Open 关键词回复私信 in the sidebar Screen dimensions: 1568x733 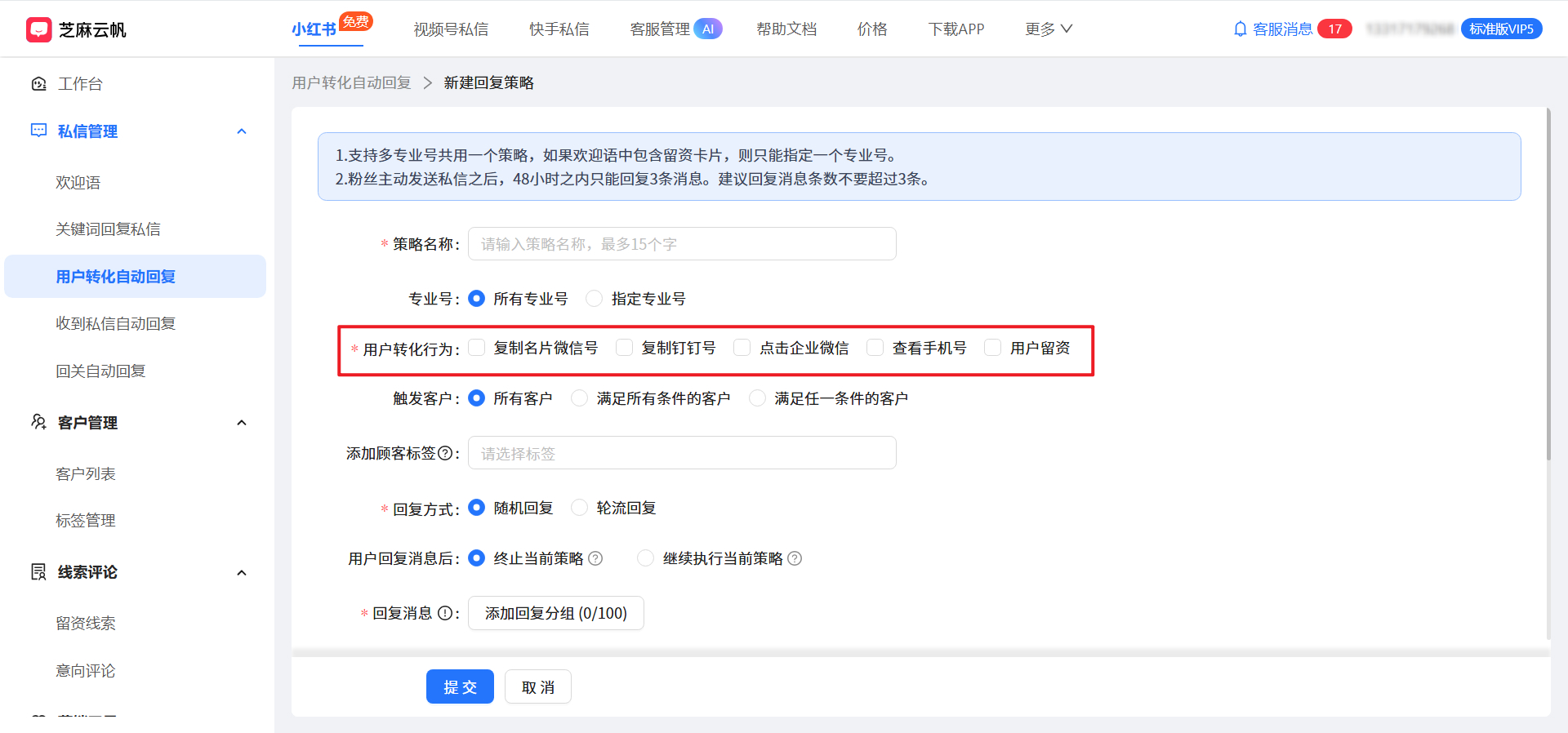[108, 229]
